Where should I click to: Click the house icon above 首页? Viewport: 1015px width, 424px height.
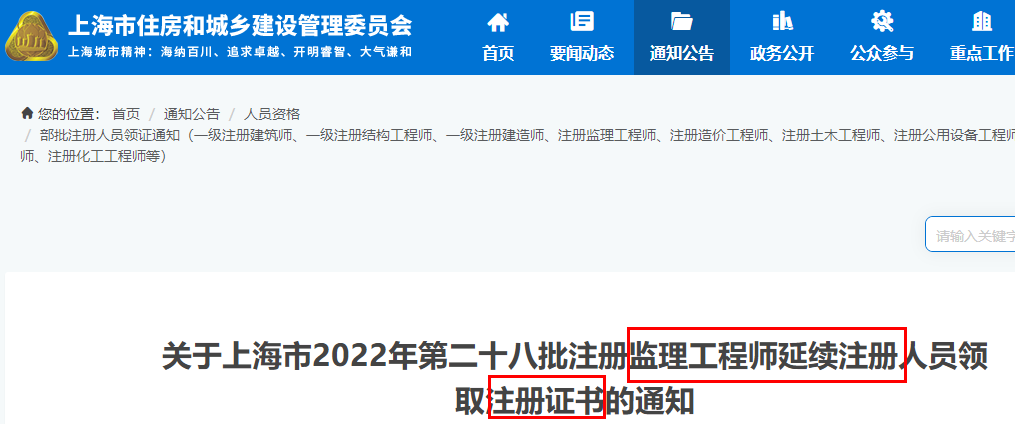(498, 23)
